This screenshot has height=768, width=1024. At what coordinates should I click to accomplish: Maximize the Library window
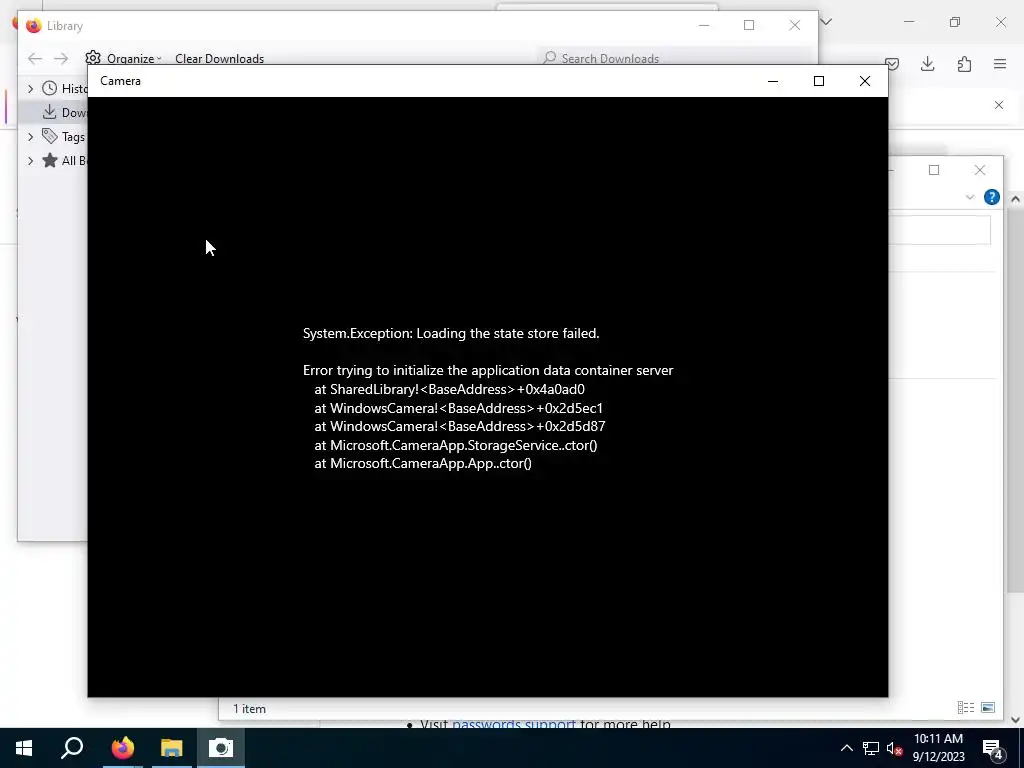(749, 25)
